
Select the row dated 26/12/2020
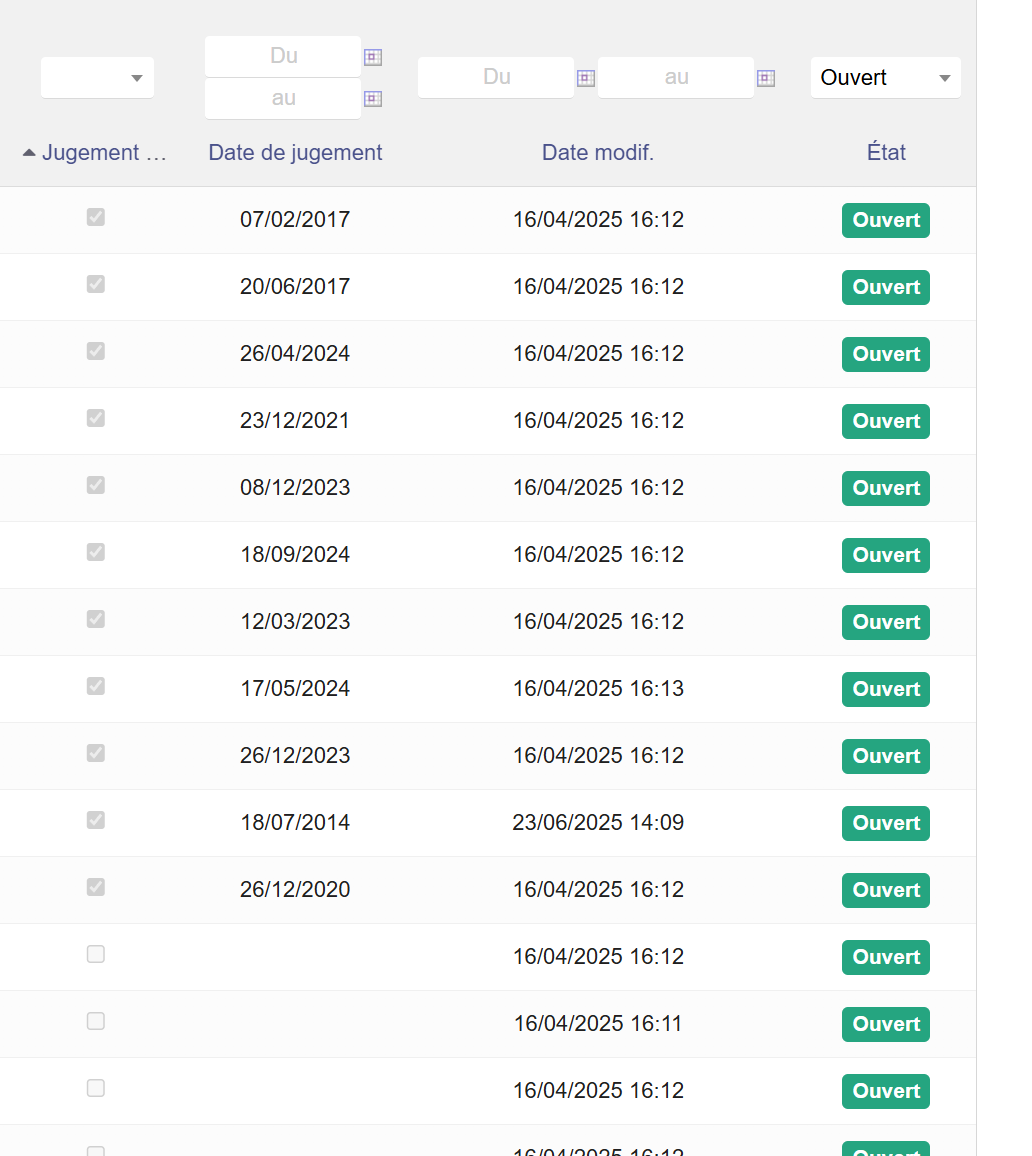tap(295, 890)
